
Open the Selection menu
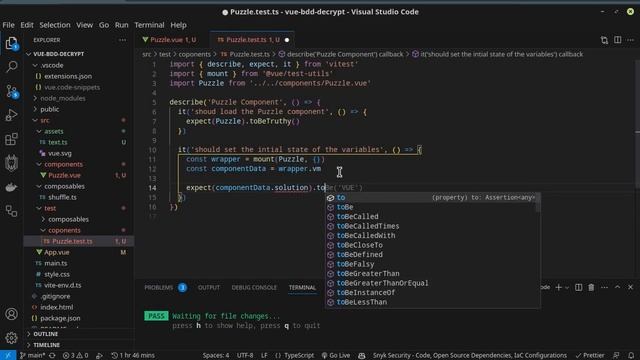(55, 25)
